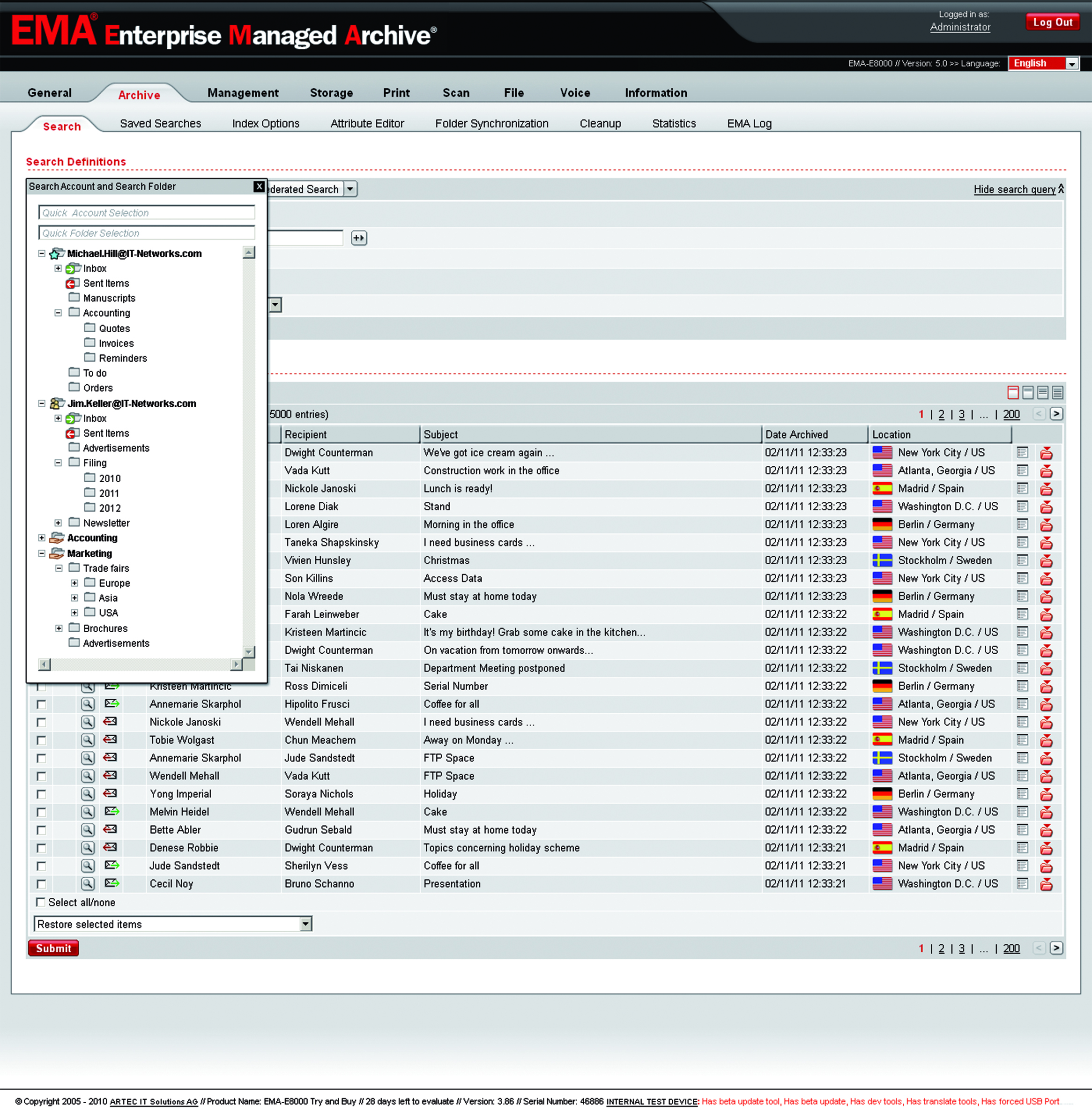Viewport: 1092px width, 1113px height.
Task: Check the Select all/none checkbox
Action: coord(41,902)
